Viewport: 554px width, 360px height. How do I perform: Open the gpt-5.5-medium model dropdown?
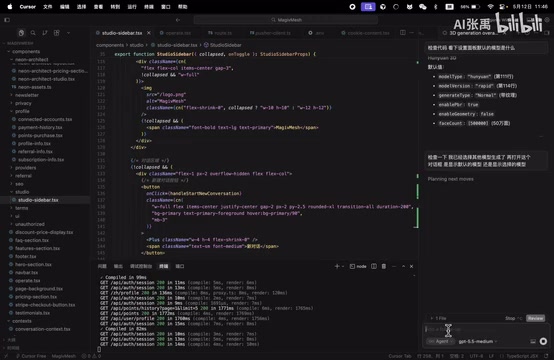pyautogui.click(x=478, y=341)
